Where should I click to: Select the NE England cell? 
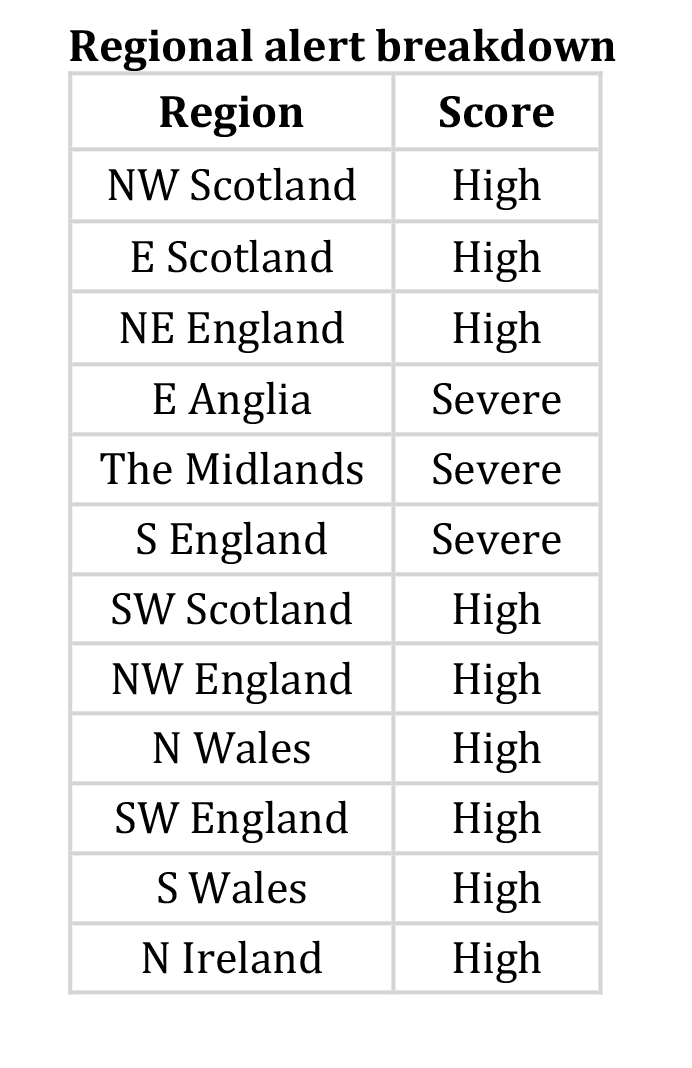[232, 328]
